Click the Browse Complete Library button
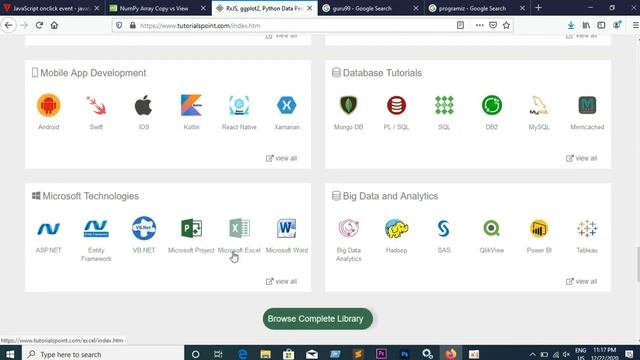 (x=318, y=319)
